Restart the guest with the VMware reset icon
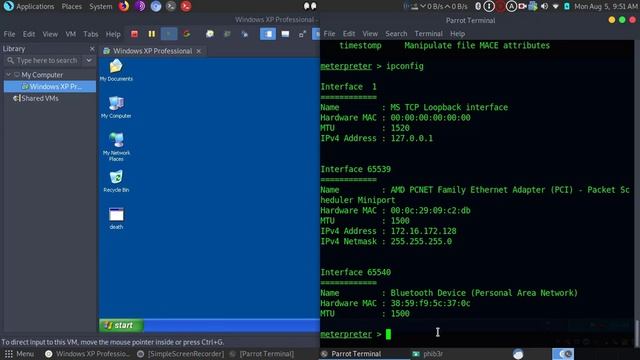The image size is (640, 360). (187, 34)
